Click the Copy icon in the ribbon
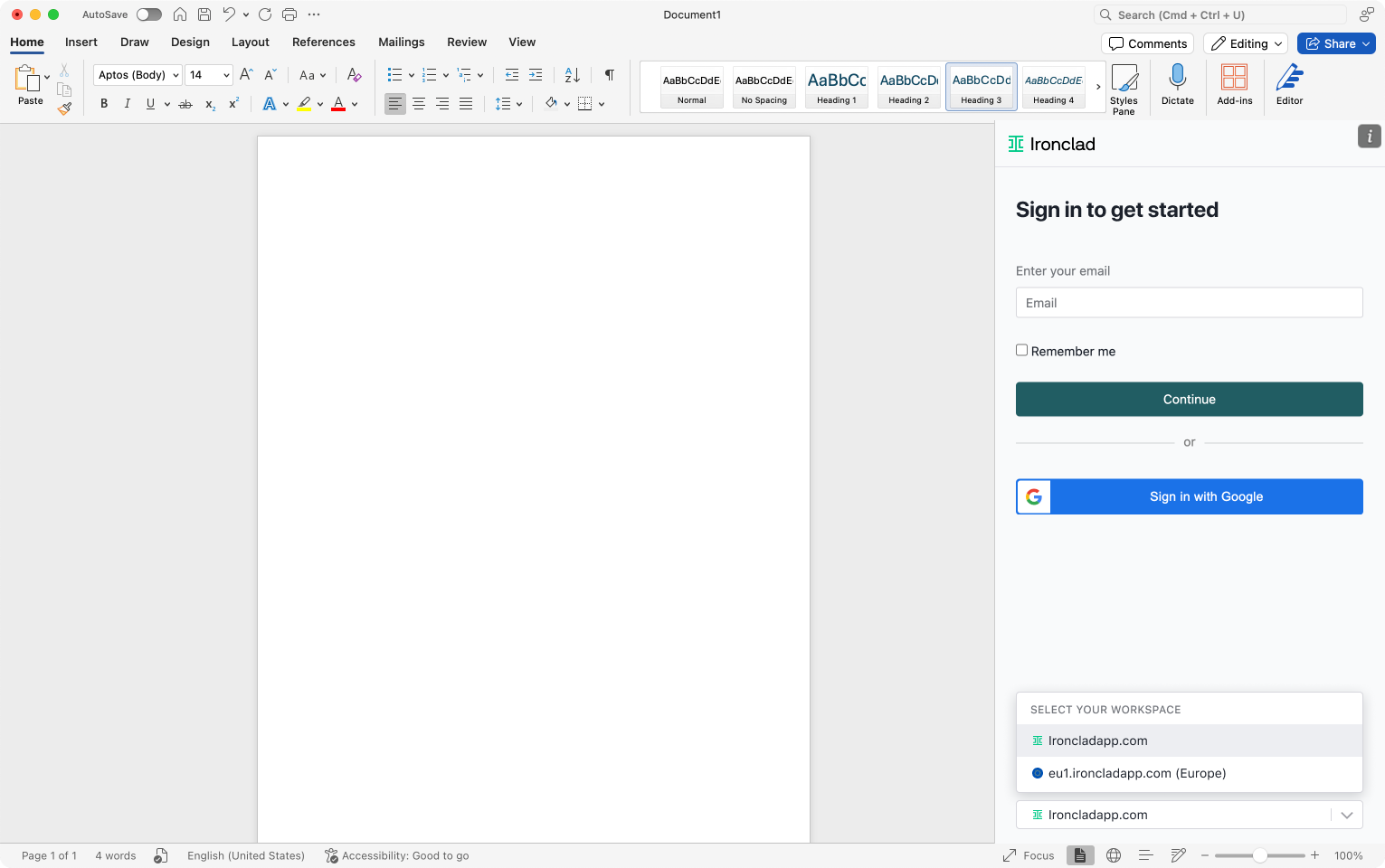 click(64, 90)
